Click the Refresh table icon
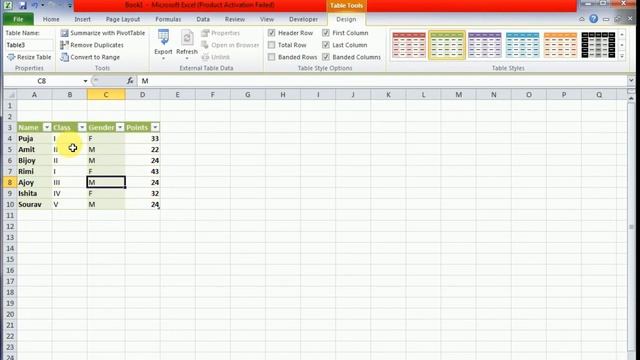Viewport: 640px width, 360px height. point(187,38)
